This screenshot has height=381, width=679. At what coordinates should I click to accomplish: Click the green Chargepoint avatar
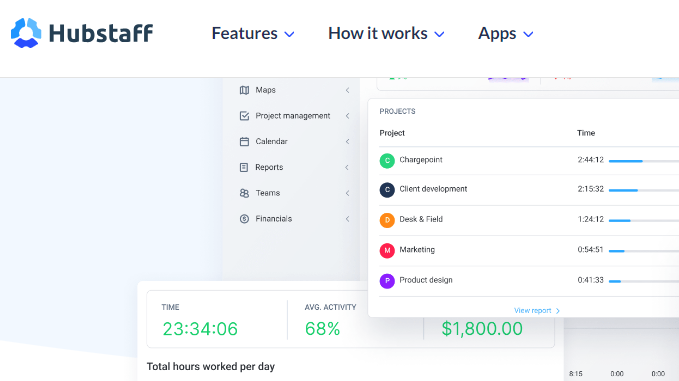pos(387,160)
